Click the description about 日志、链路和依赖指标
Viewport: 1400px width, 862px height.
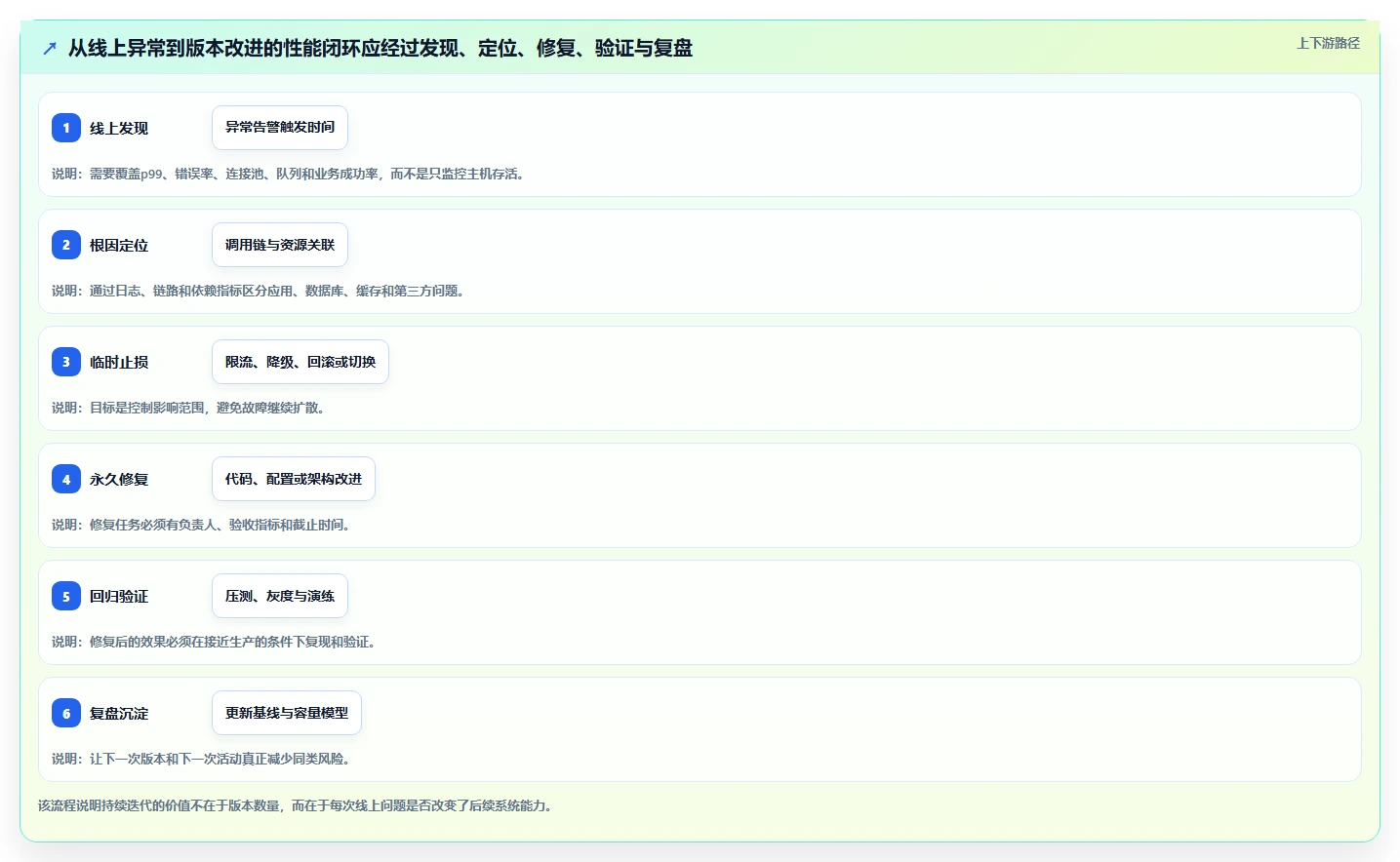[260, 291]
